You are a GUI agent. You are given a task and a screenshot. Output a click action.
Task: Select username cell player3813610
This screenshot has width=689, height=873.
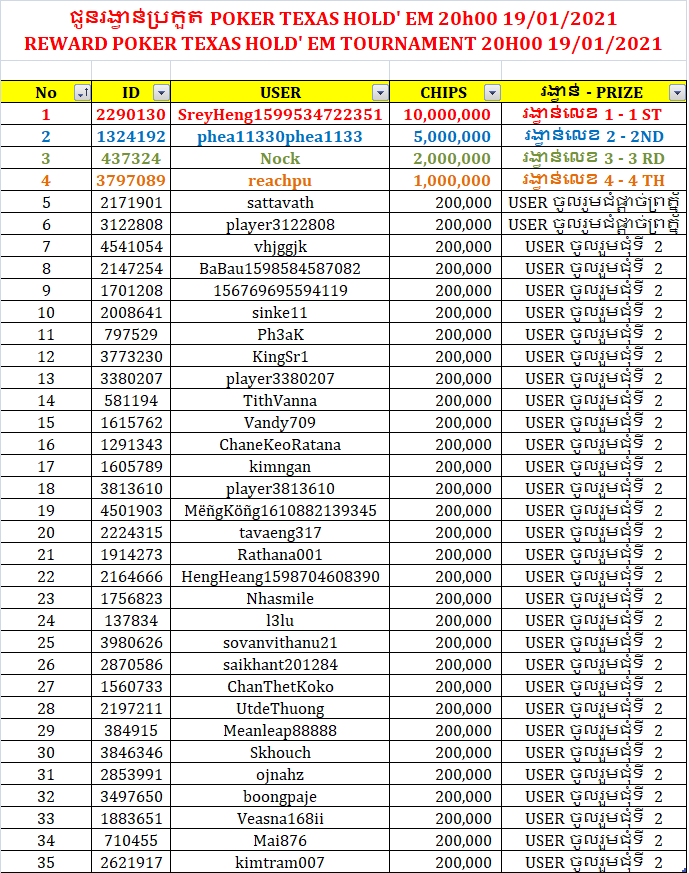tap(280, 488)
